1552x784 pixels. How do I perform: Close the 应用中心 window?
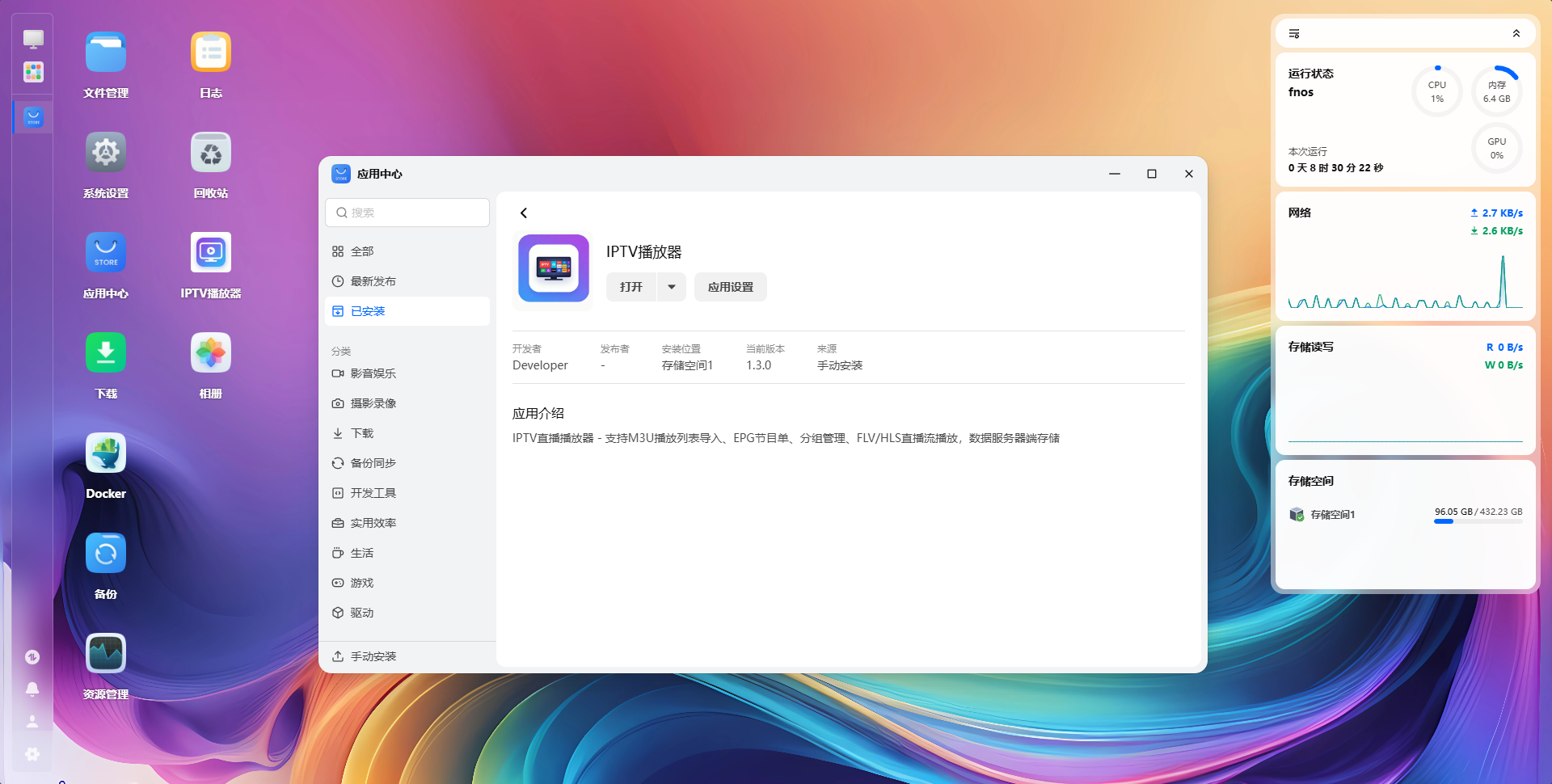coord(1189,174)
